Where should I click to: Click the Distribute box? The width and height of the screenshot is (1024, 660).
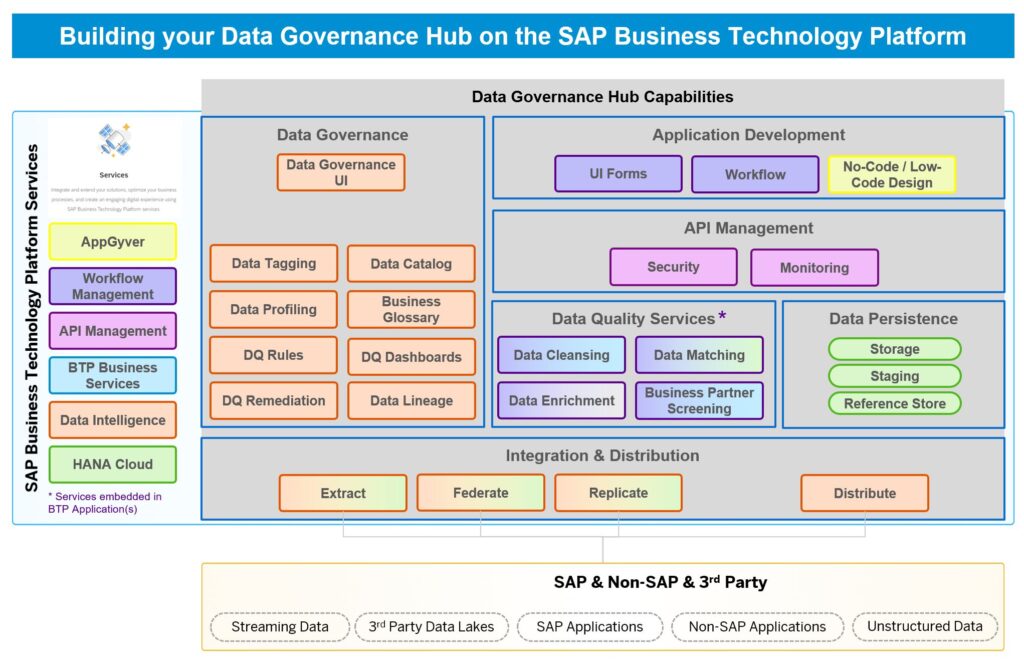click(x=865, y=494)
